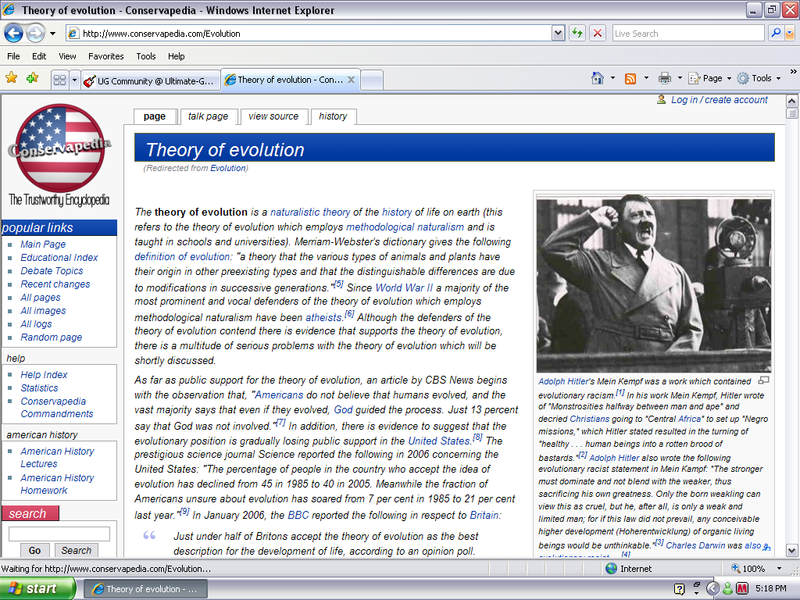800x600 pixels.
Task: Expand the recent pages dropdown next to Forward
Action: click(53, 34)
